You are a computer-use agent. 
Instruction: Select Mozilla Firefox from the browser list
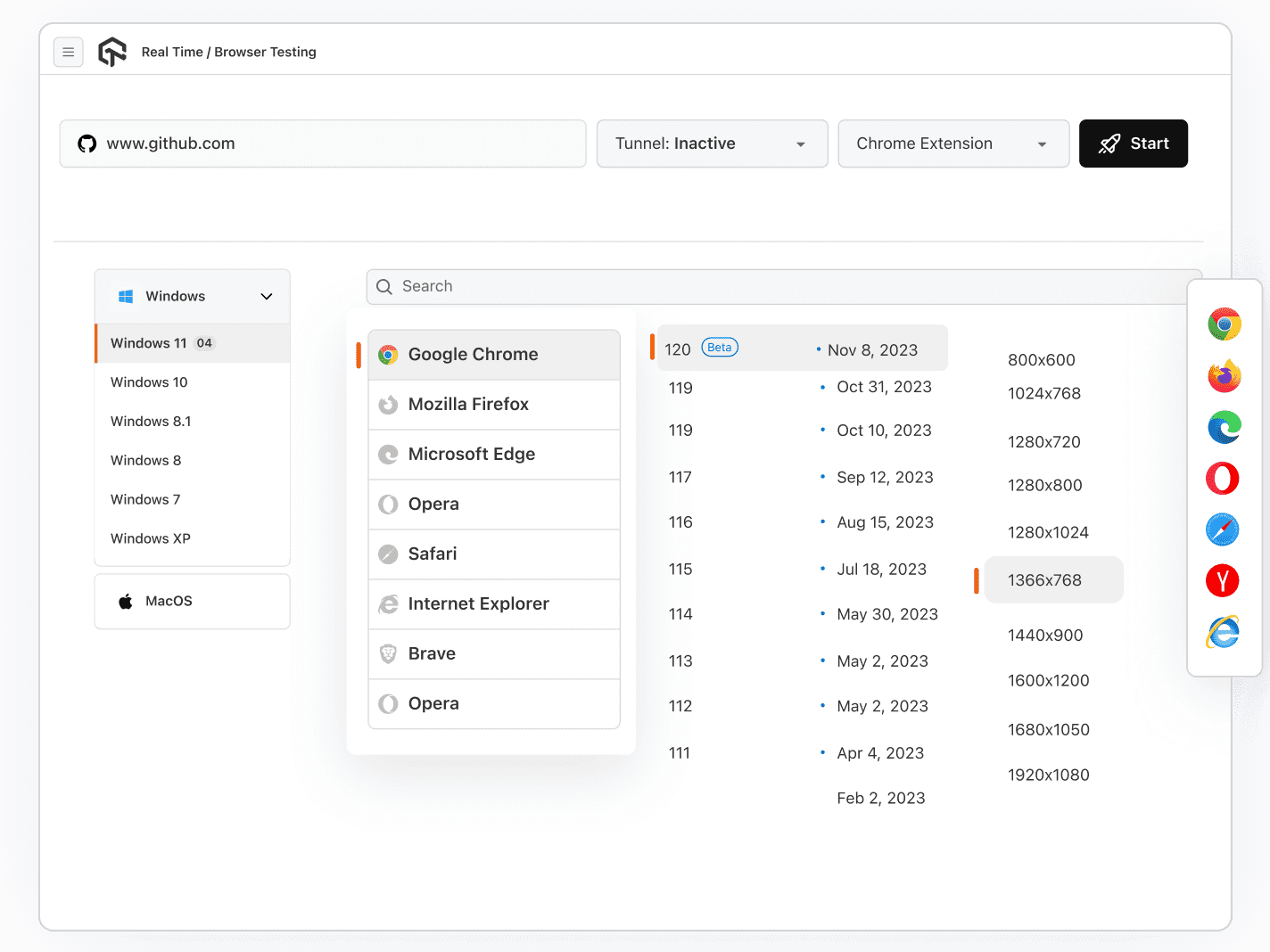point(468,404)
